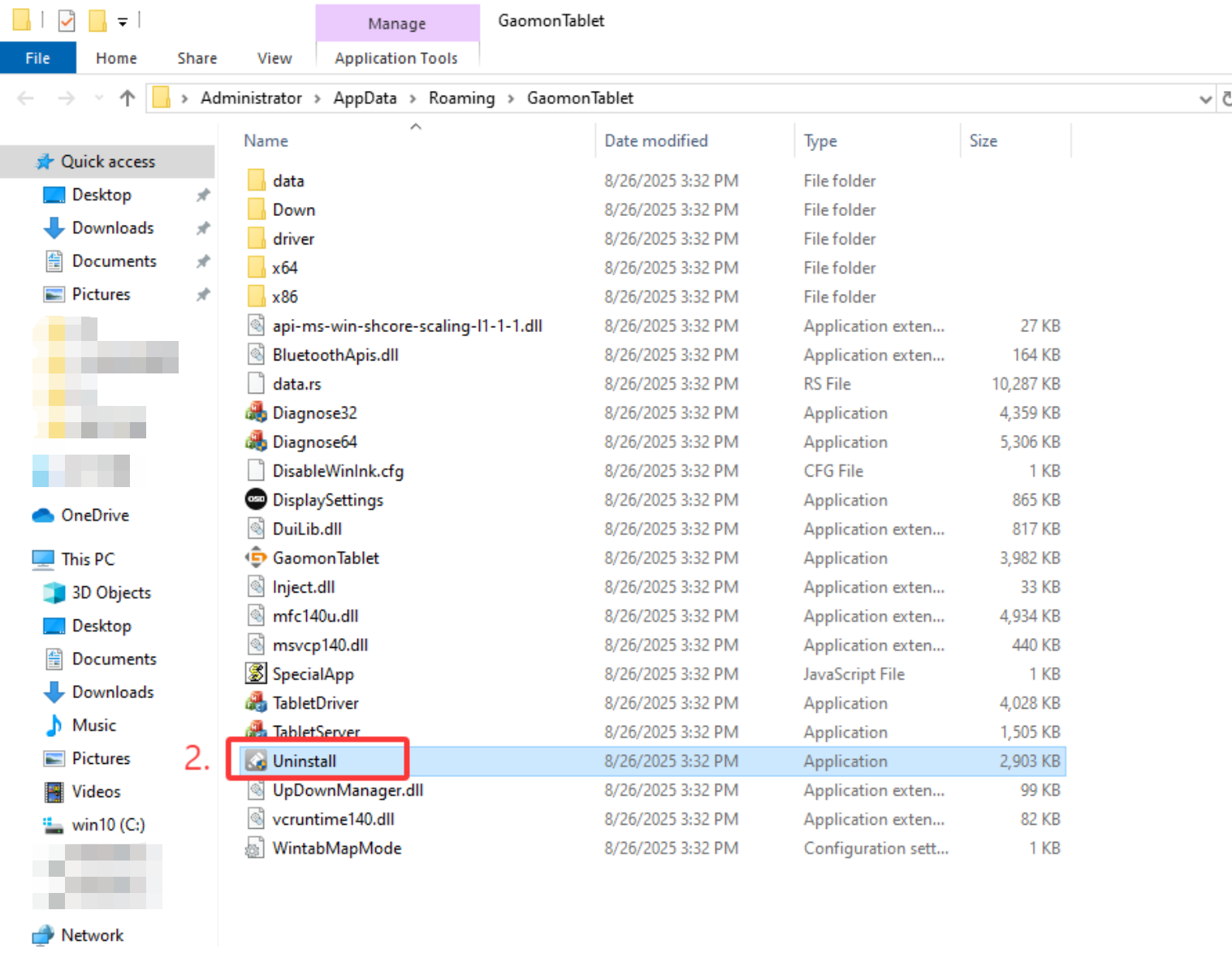The height and width of the screenshot is (962, 1232).
Task: Switch to the Share ribbon tab
Action: 197,58
